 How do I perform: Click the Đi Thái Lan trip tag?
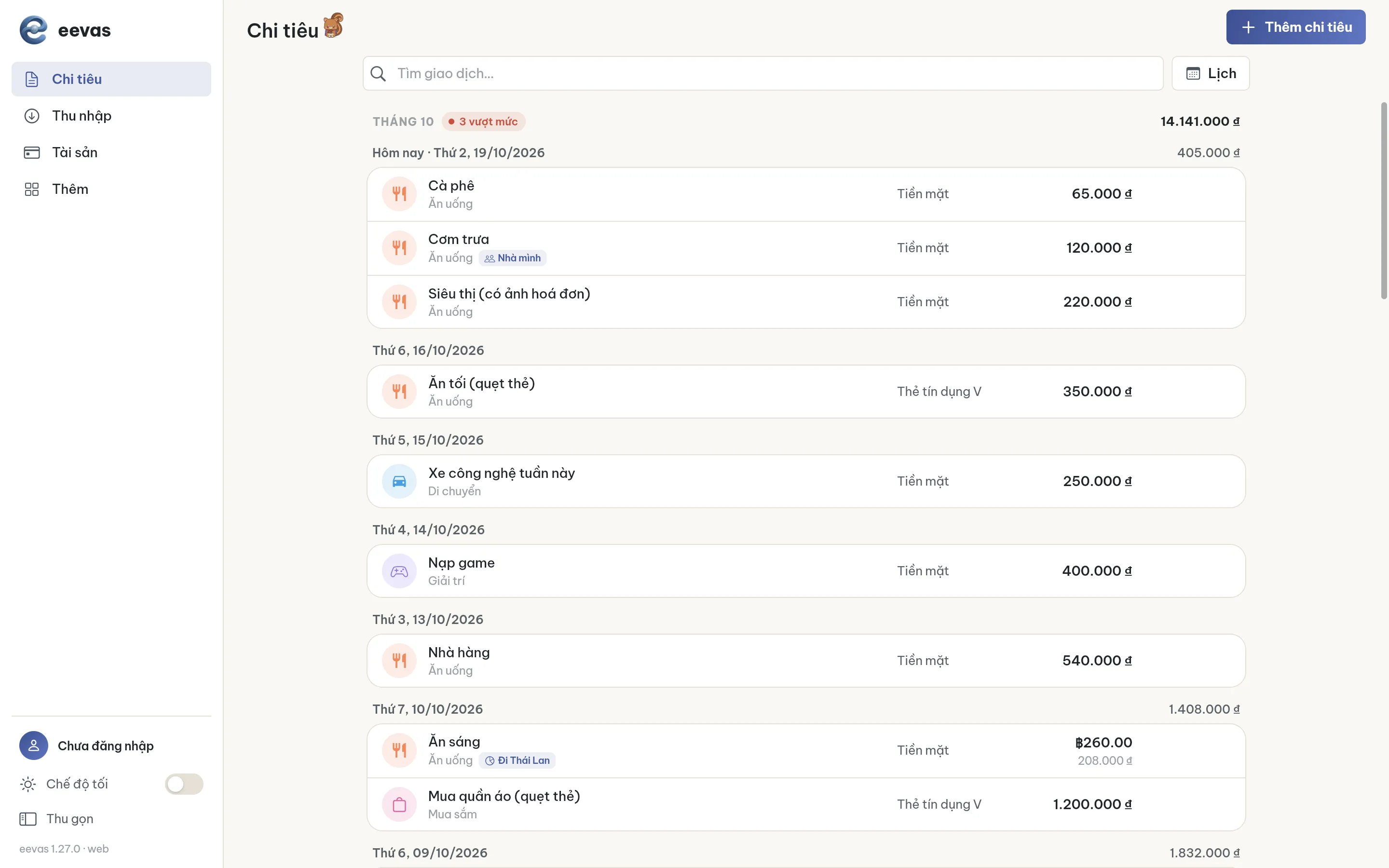point(517,760)
